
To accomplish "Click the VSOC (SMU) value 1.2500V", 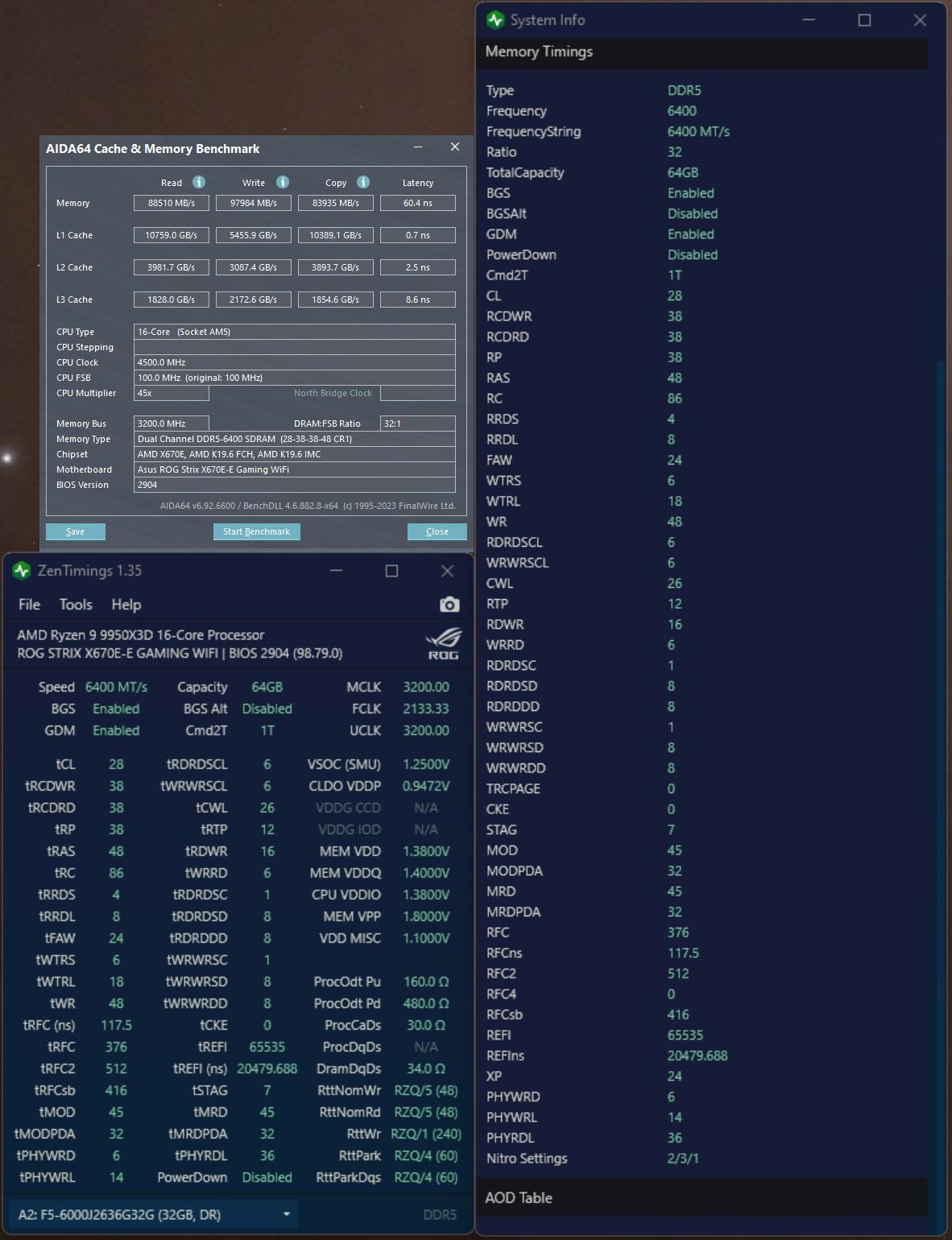I will [426, 764].
